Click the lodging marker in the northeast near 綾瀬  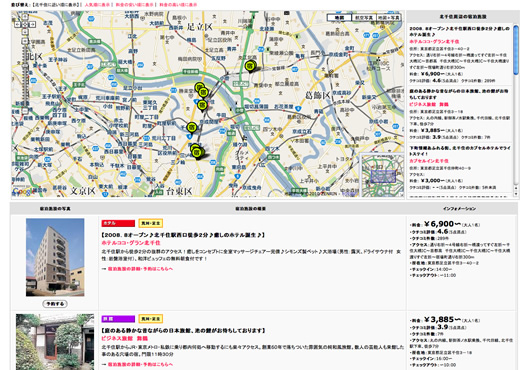coord(250,67)
